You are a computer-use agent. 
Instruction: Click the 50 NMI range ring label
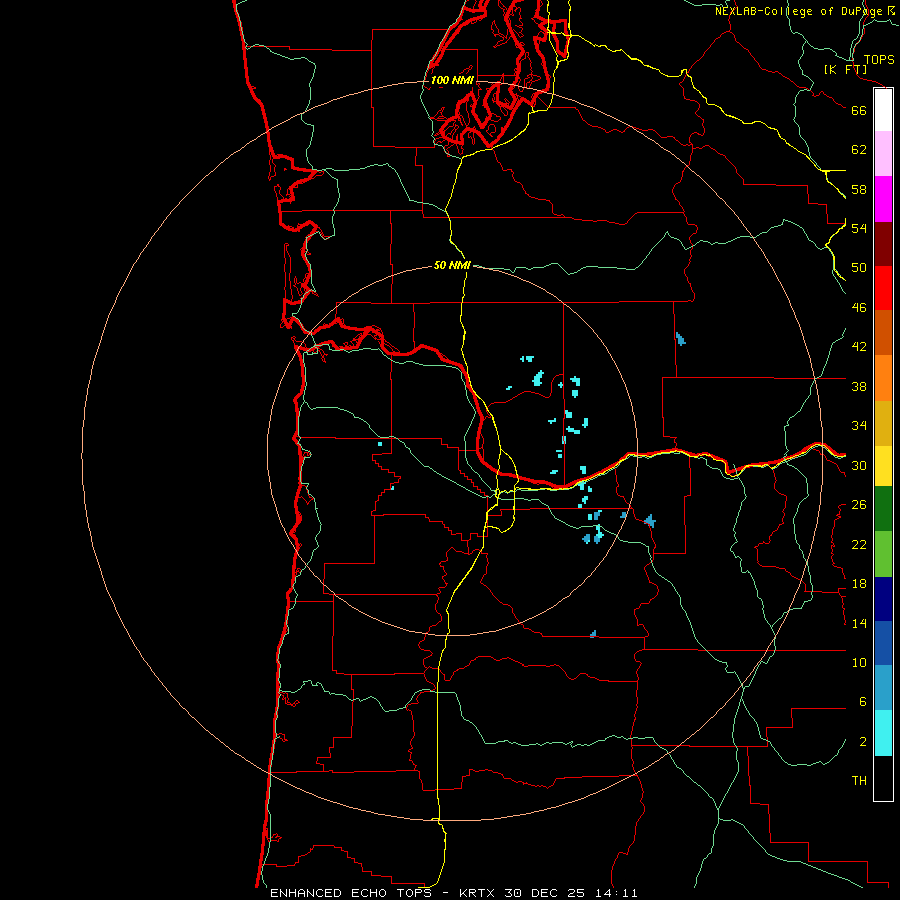click(x=452, y=265)
